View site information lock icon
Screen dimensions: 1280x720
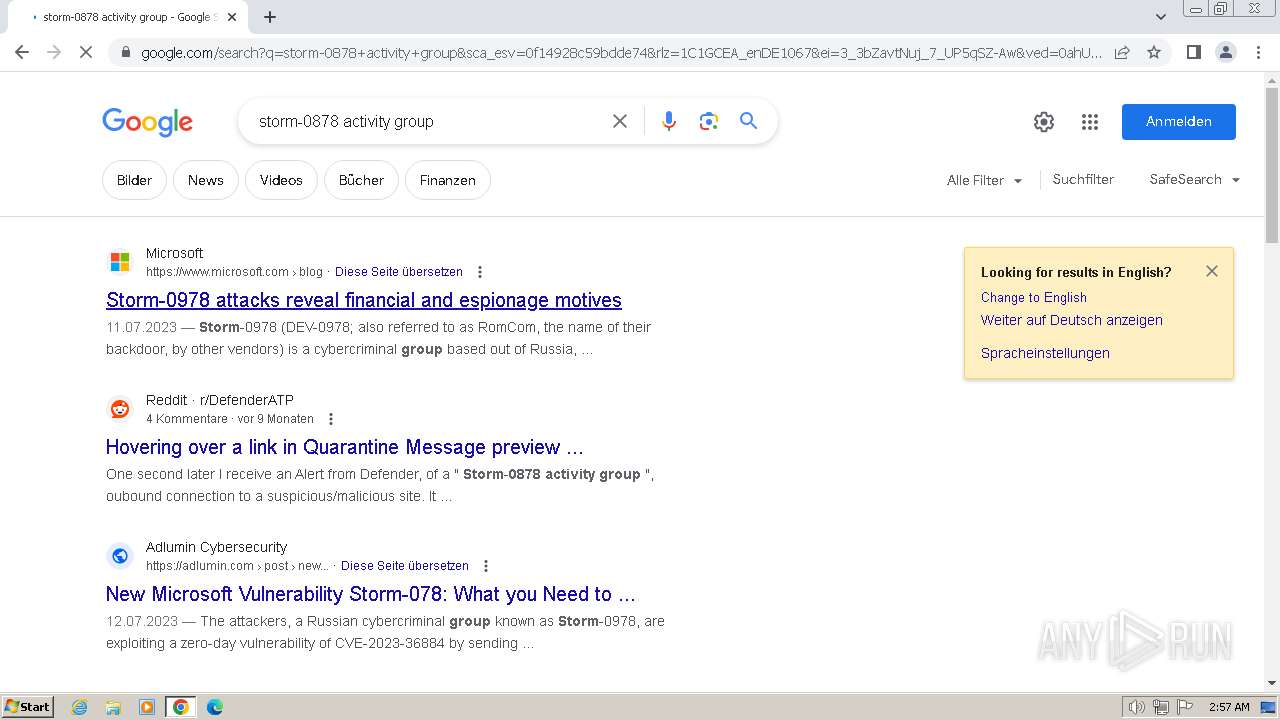tap(125, 53)
